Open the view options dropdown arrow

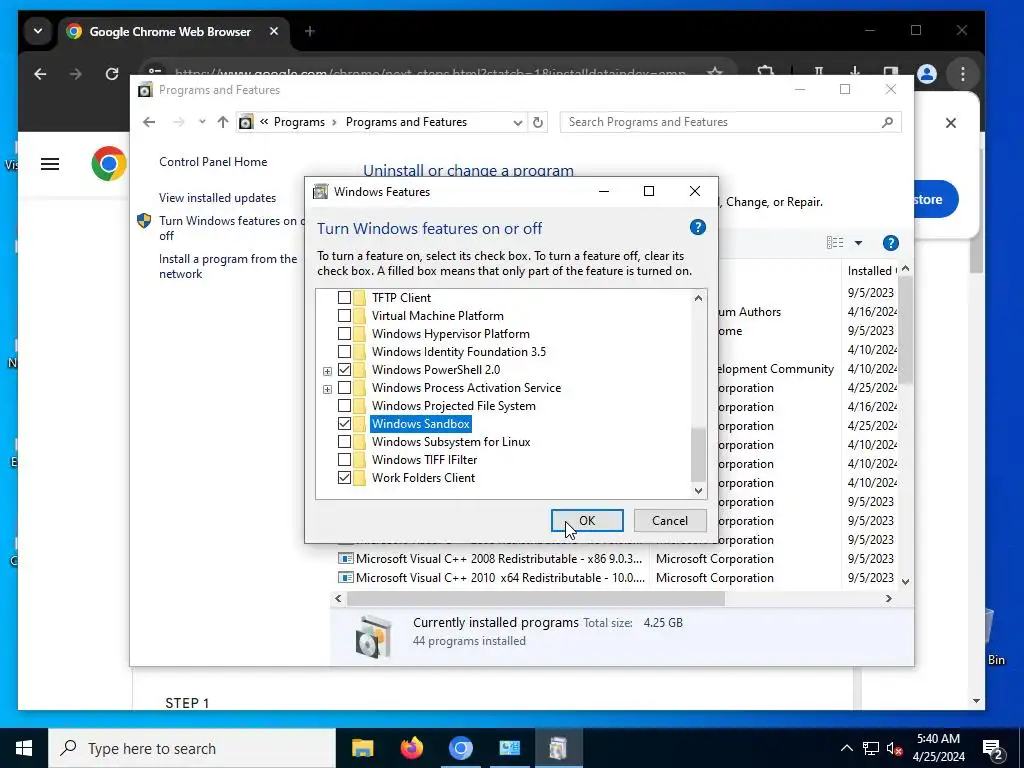(858, 243)
